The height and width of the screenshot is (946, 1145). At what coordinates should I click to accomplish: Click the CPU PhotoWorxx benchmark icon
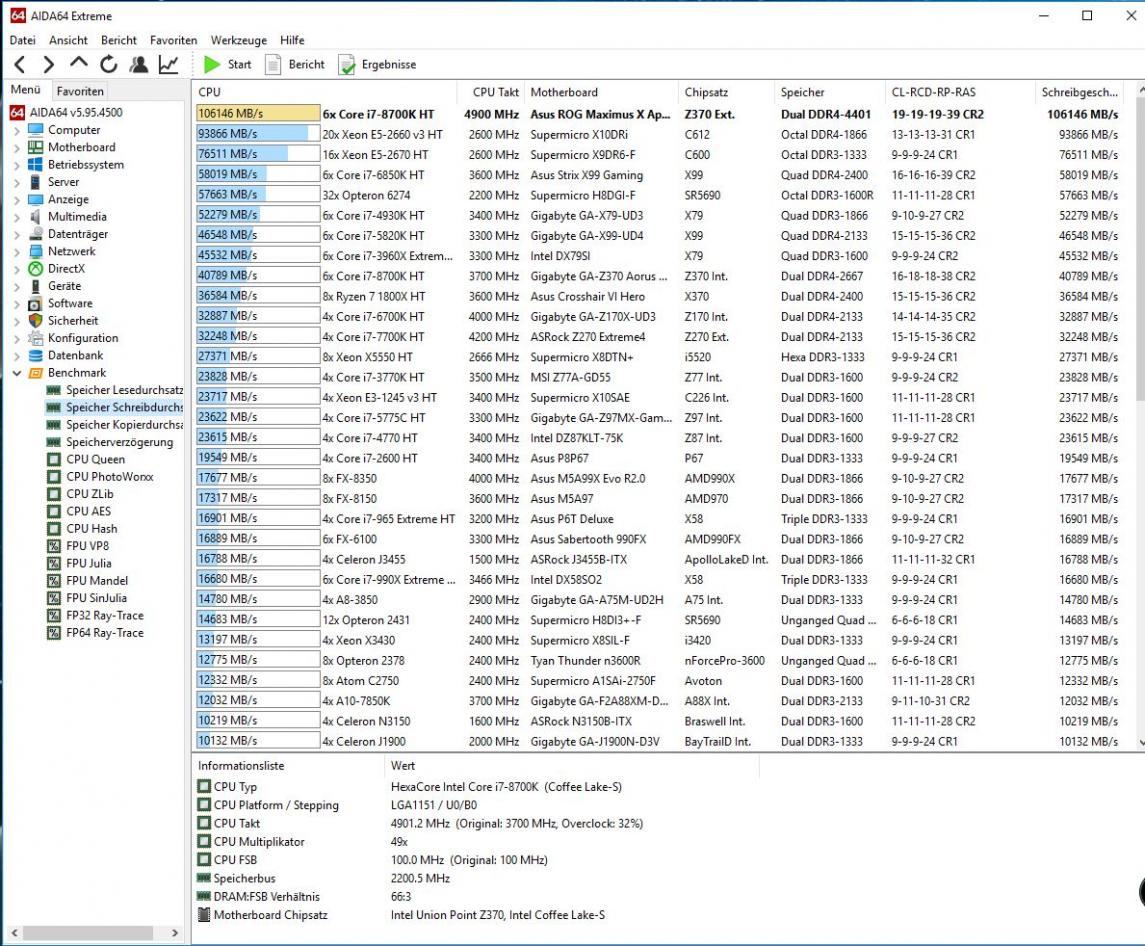pyautogui.click(x=53, y=477)
